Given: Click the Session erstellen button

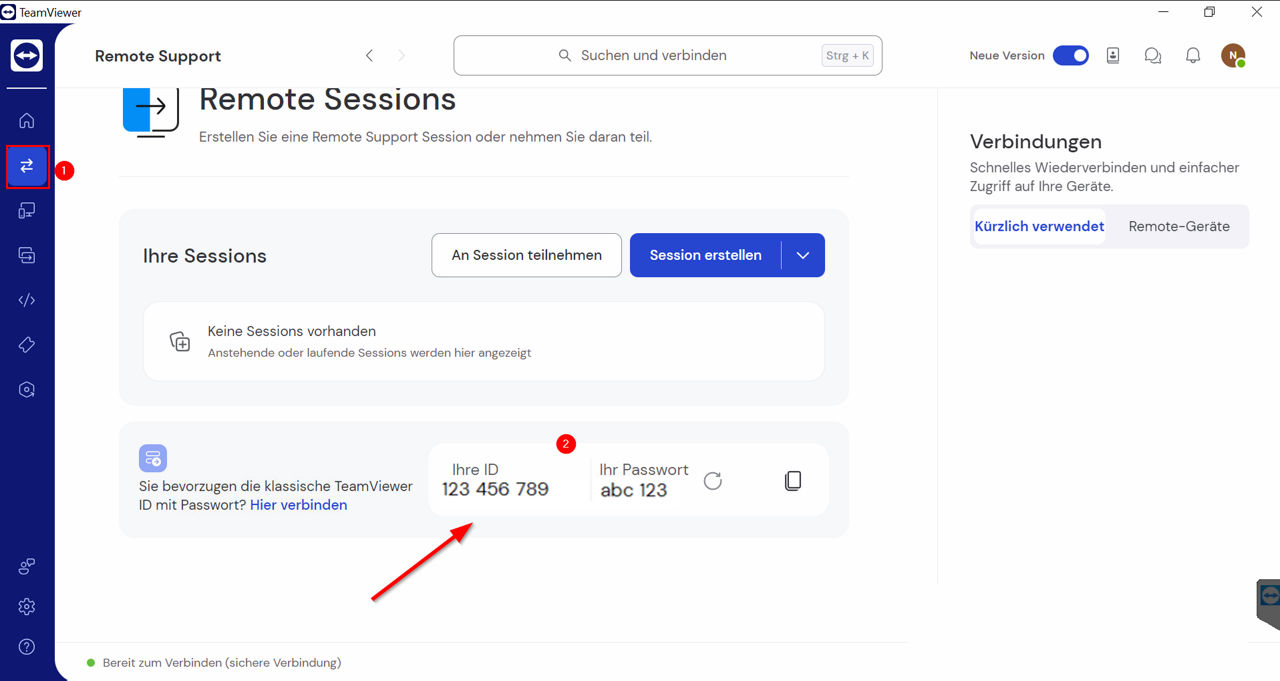Looking at the screenshot, I should [705, 255].
